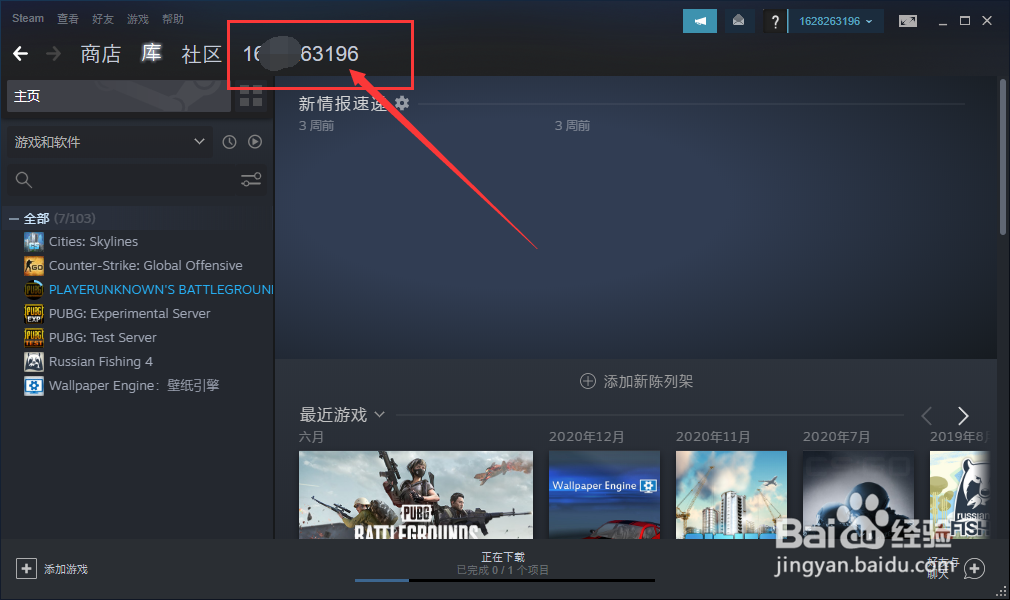The height and width of the screenshot is (600, 1010).
Task: Go to the 社区 tab
Action: coord(202,54)
